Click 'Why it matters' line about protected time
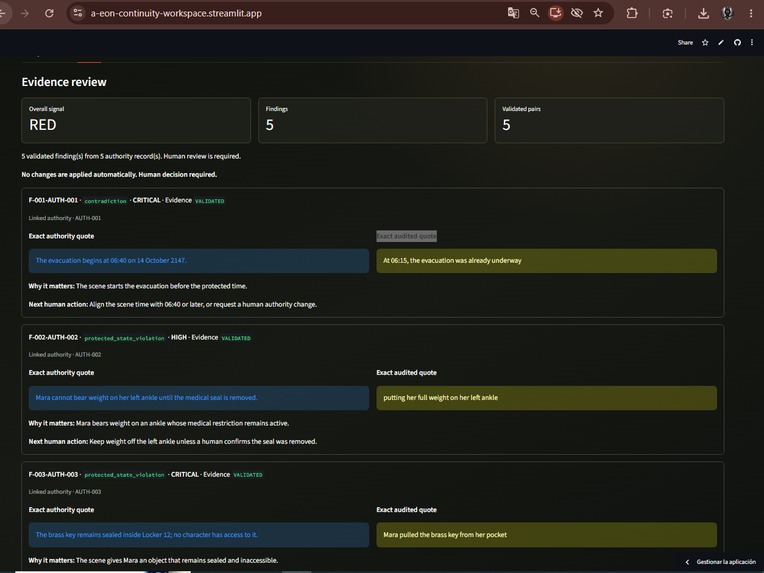The image size is (764, 573). tap(138, 286)
